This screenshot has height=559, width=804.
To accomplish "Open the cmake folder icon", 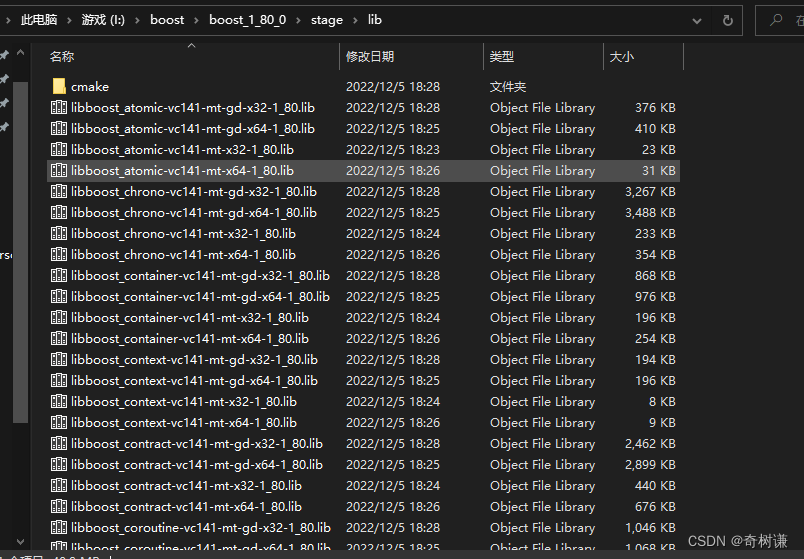I will 59,86.
